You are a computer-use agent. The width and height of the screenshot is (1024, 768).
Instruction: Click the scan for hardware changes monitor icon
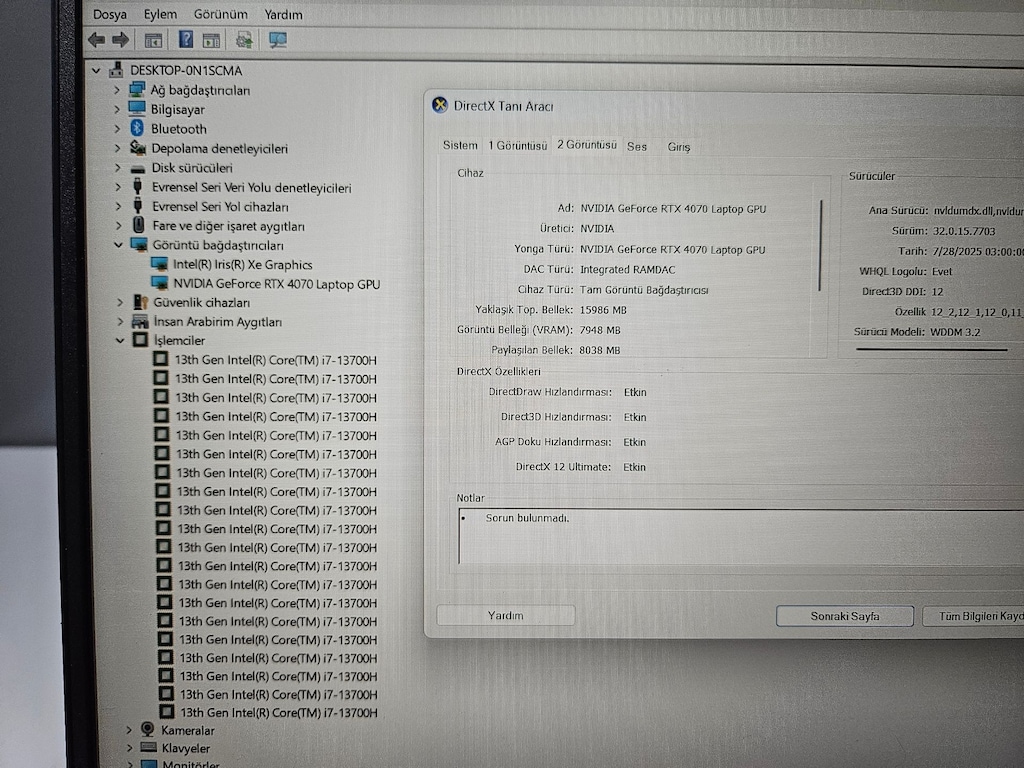(278, 40)
